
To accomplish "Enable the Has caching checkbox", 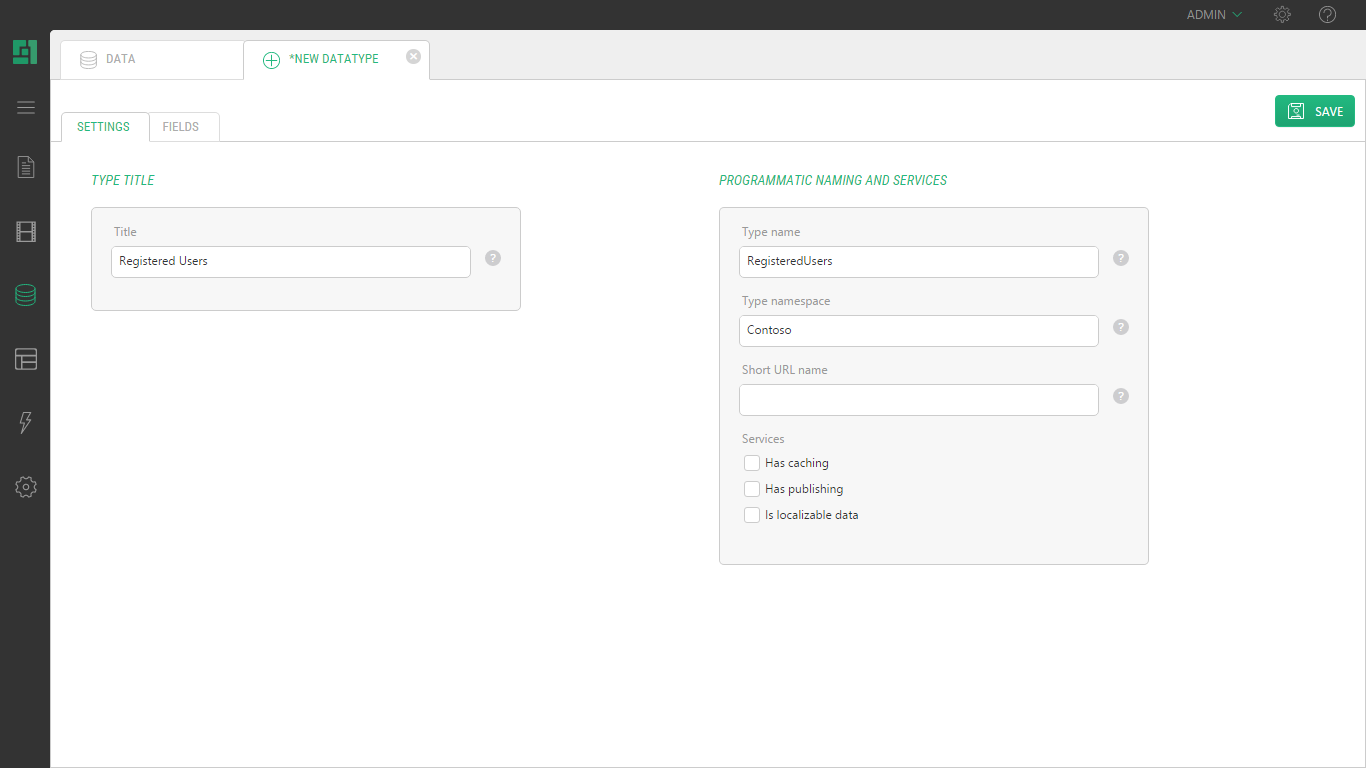I will pos(752,463).
